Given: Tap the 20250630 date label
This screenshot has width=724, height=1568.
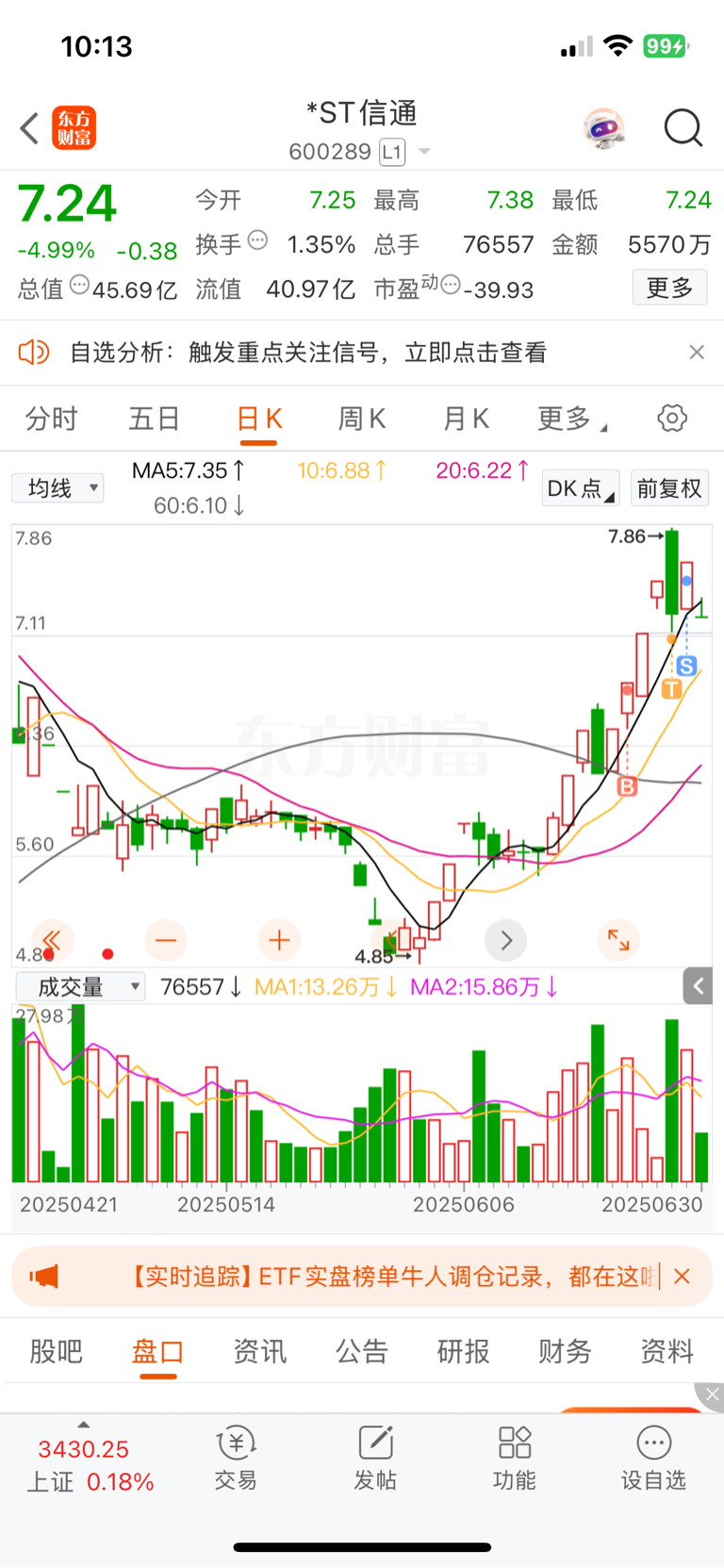Looking at the screenshot, I should pos(652,1204).
